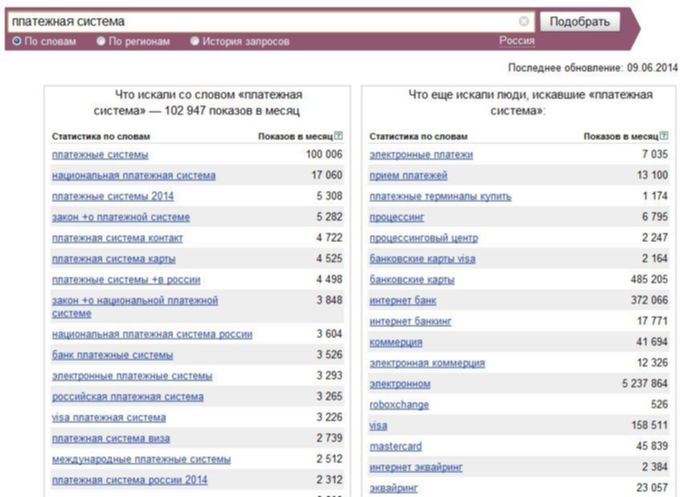Open the 'mastercard' keyword link

tap(396, 447)
